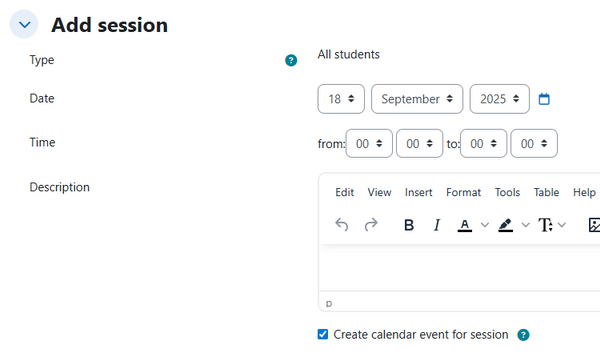Toggle bold formatting in the description editor
The width and height of the screenshot is (600, 361).
click(409, 225)
